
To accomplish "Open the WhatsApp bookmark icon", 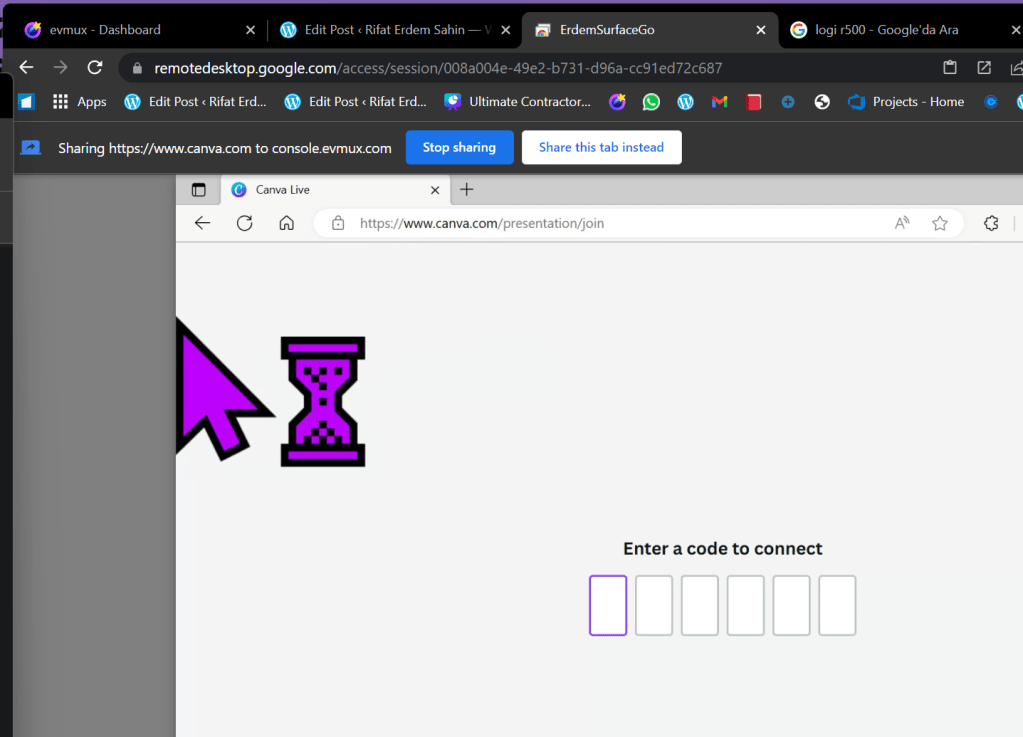I will pos(651,102).
